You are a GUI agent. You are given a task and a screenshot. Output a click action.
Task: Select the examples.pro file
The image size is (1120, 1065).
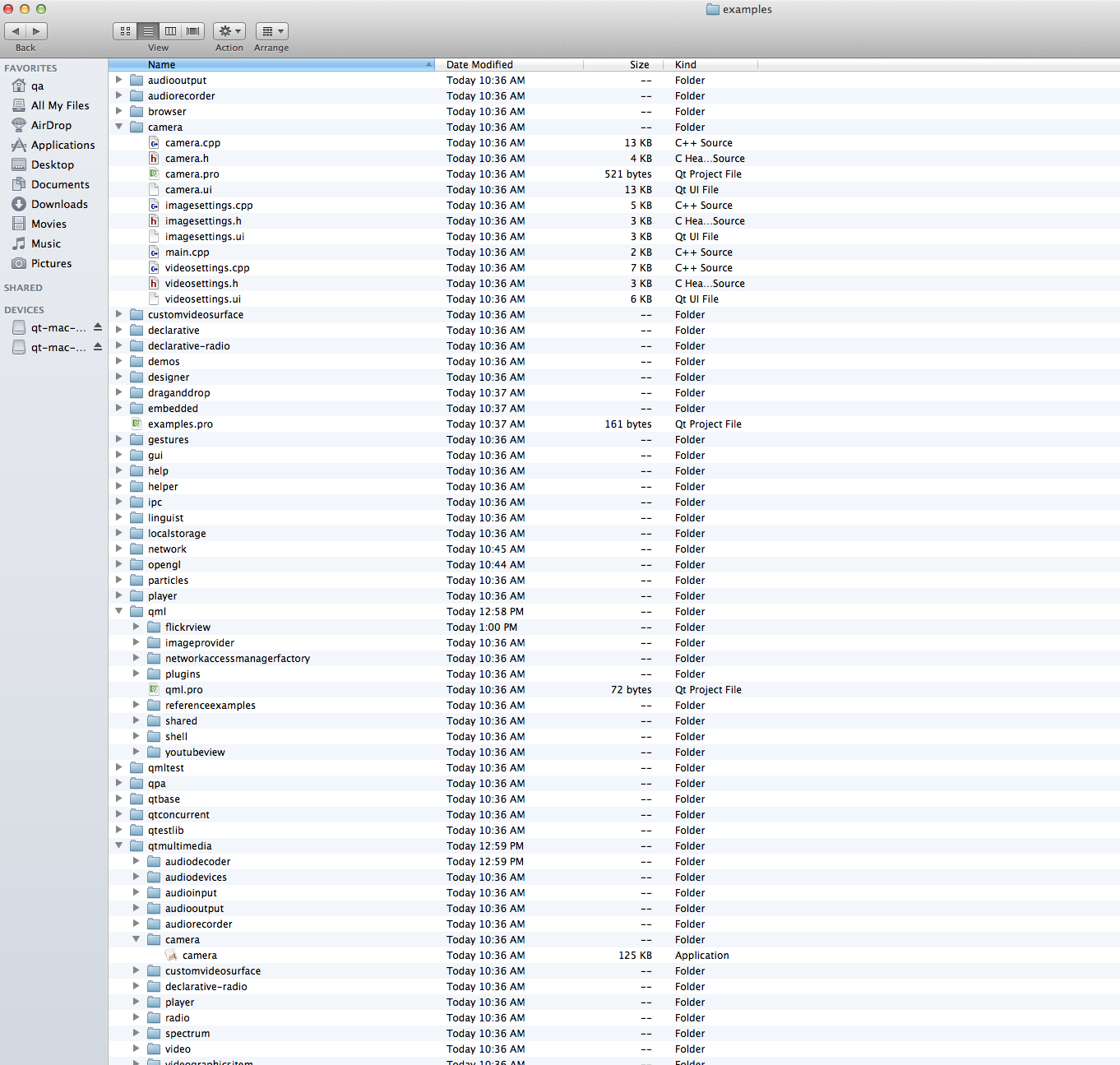point(180,424)
